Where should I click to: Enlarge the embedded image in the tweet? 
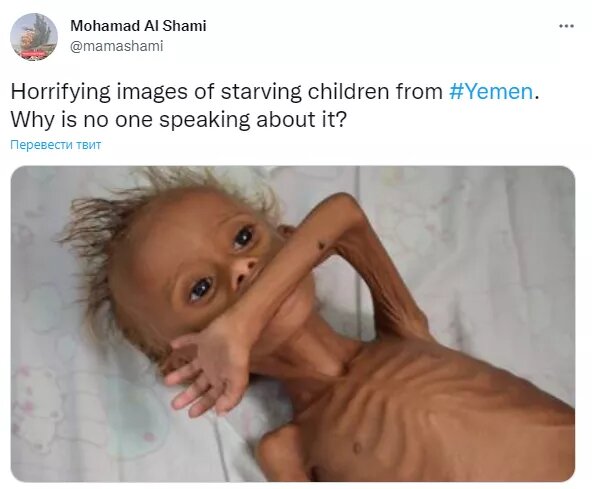293,324
